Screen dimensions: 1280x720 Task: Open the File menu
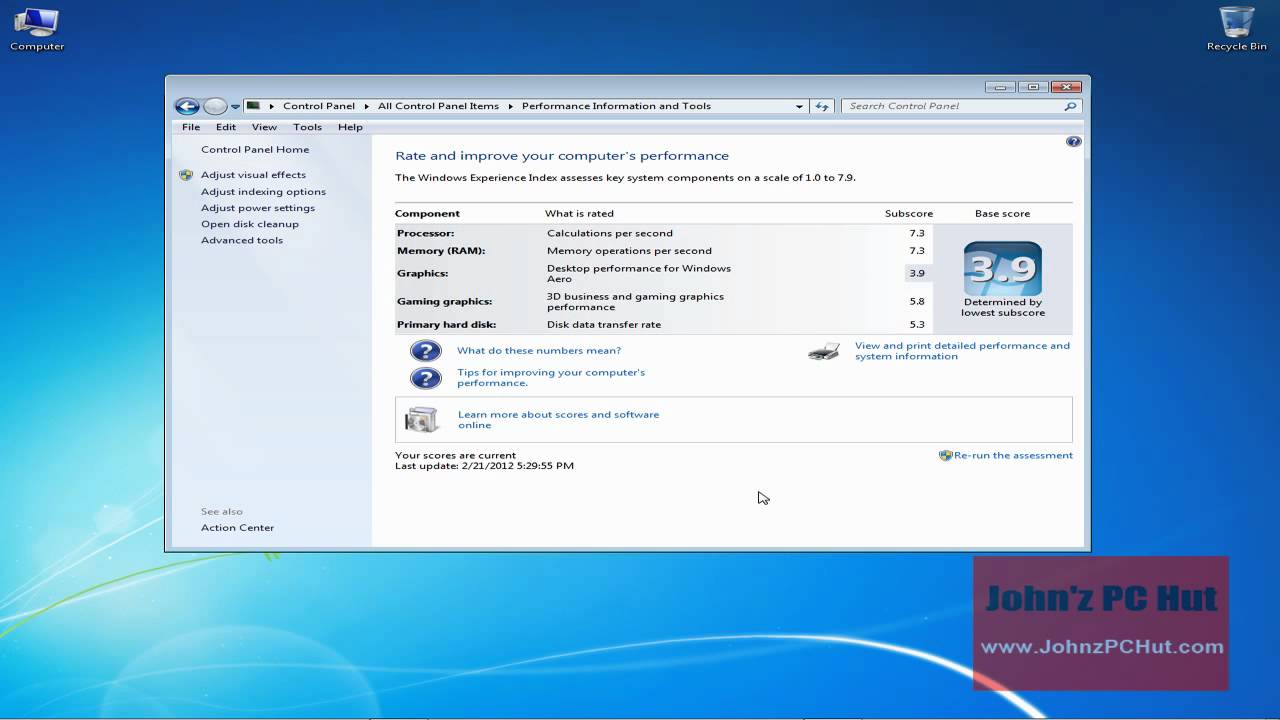(x=191, y=127)
